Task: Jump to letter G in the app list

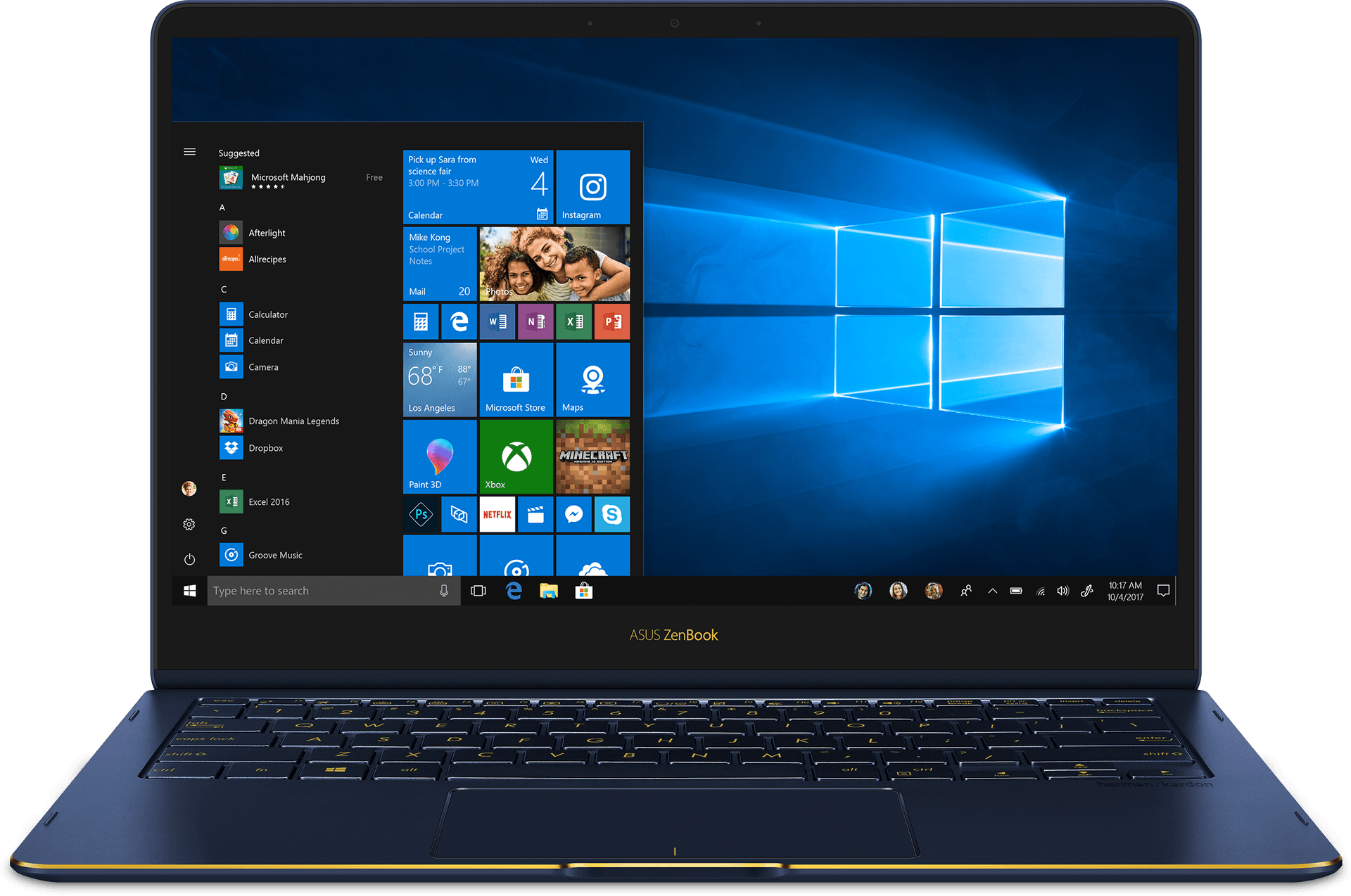Action: click(224, 531)
